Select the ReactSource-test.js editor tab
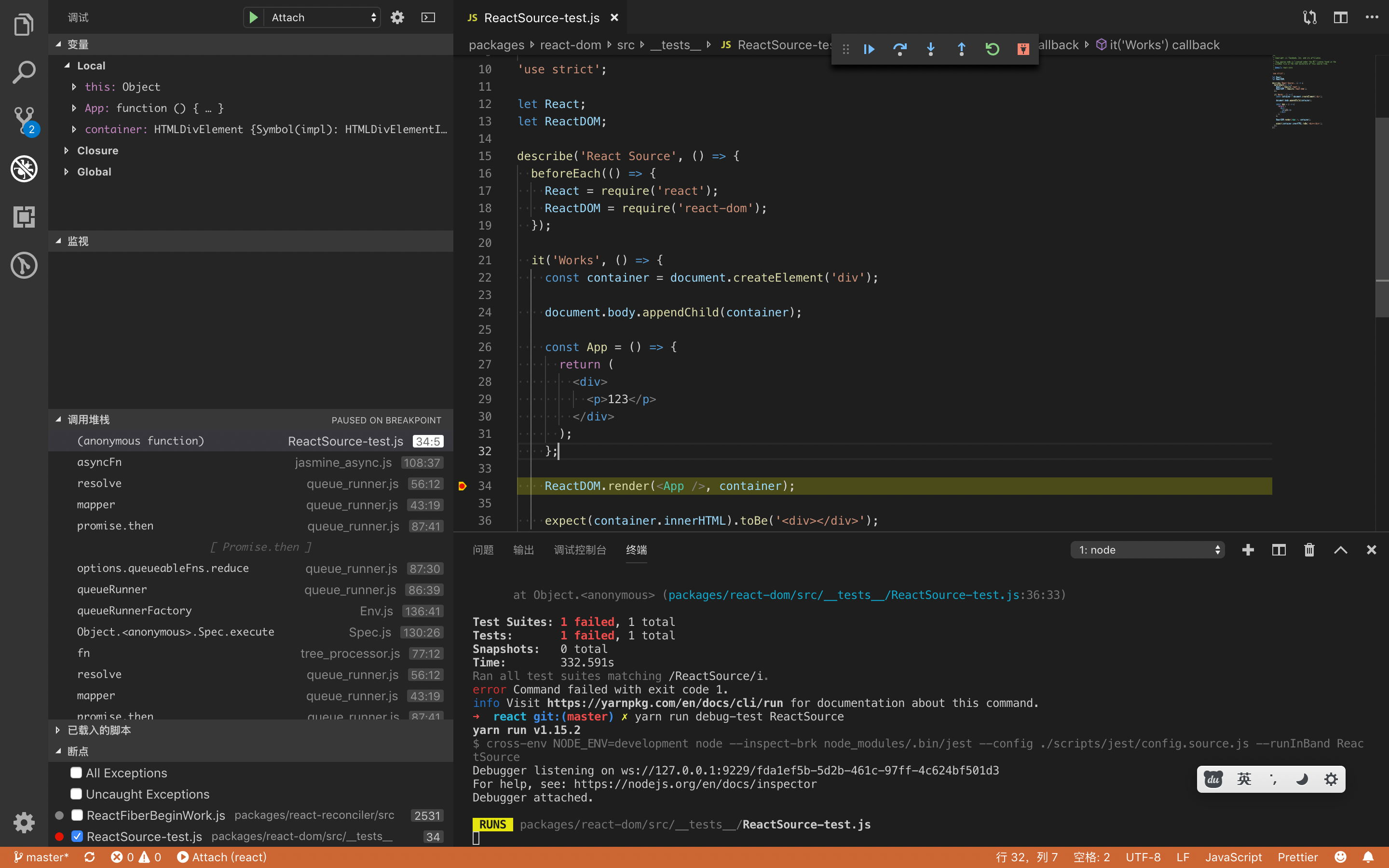The height and width of the screenshot is (868, 1389). tap(541, 18)
